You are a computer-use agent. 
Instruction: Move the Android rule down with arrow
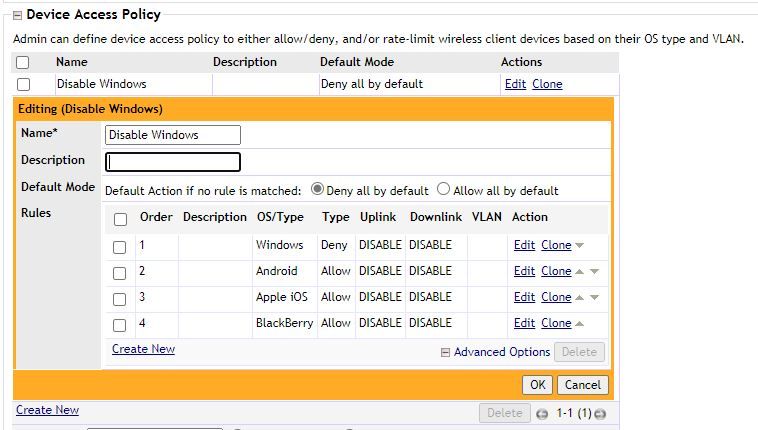click(x=594, y=272)
